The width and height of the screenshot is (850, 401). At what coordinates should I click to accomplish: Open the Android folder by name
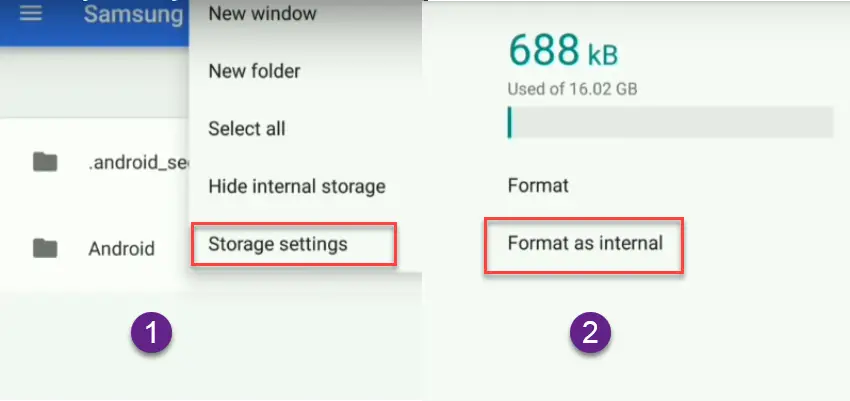click(x=122, y=249)
